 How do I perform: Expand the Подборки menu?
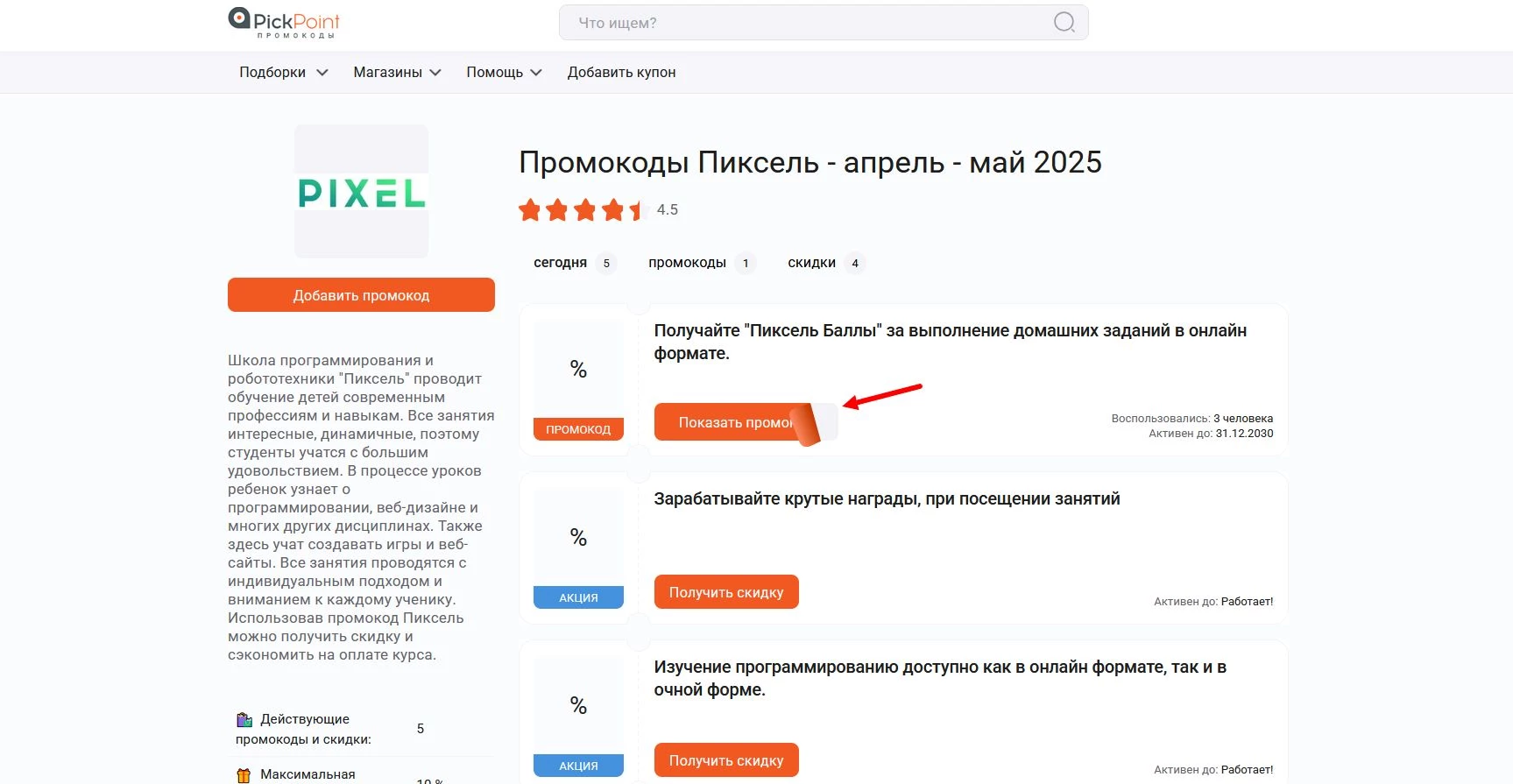pos(283,73)
